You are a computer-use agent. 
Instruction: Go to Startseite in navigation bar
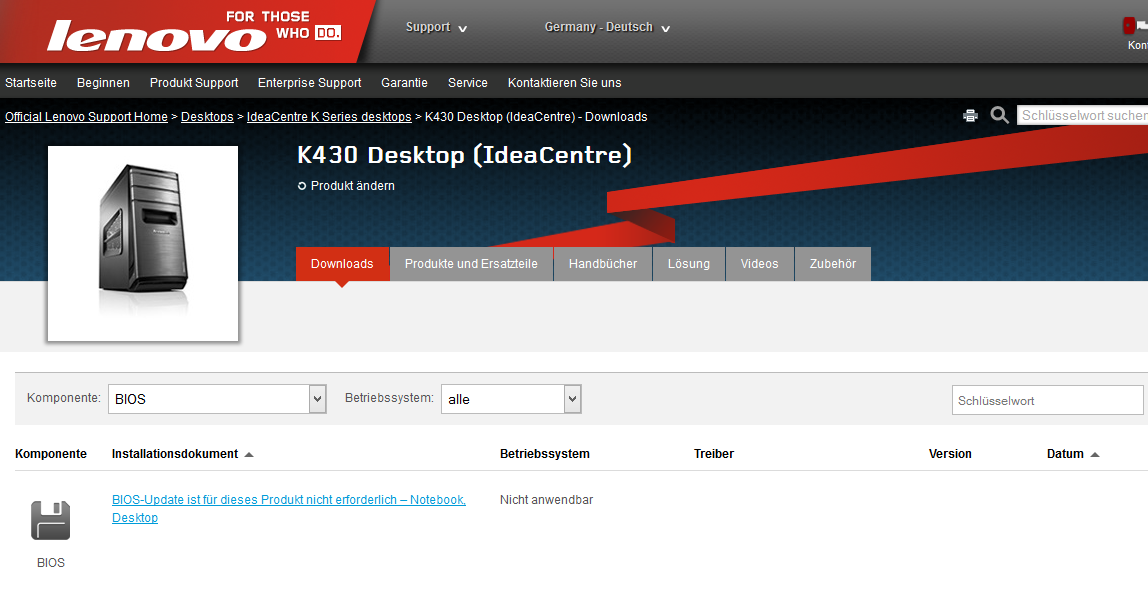(31, 83)
